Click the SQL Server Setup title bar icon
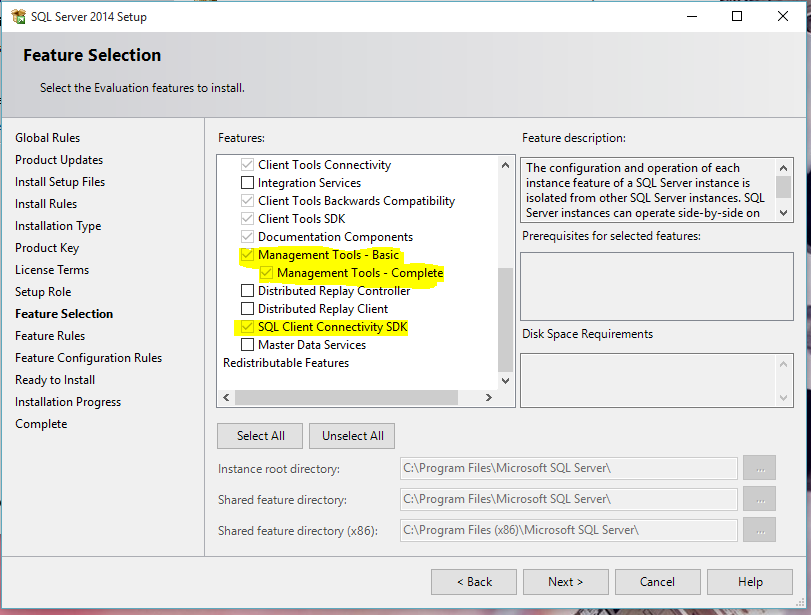Viewport: 811px width, 615px height. click(x=18, y=17)
